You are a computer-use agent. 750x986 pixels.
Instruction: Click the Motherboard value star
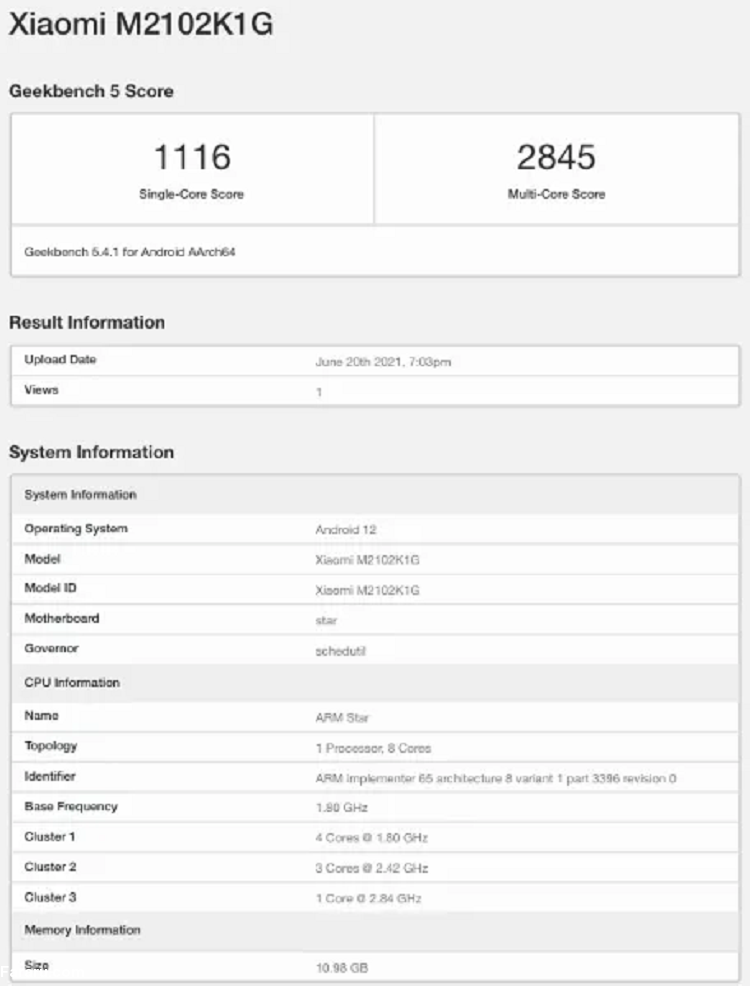[326, 620]
